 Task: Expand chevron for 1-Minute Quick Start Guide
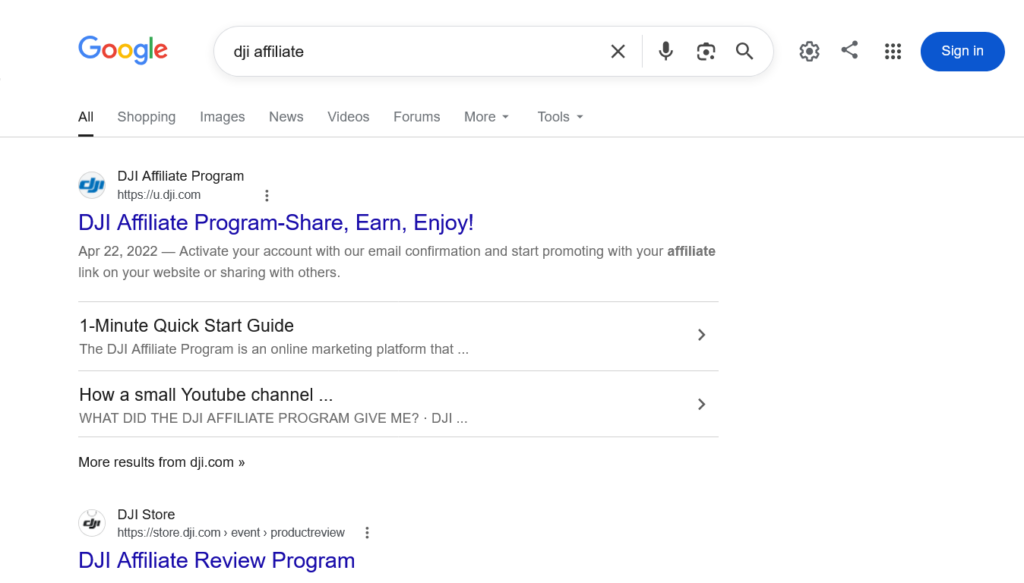click(701, 335)
